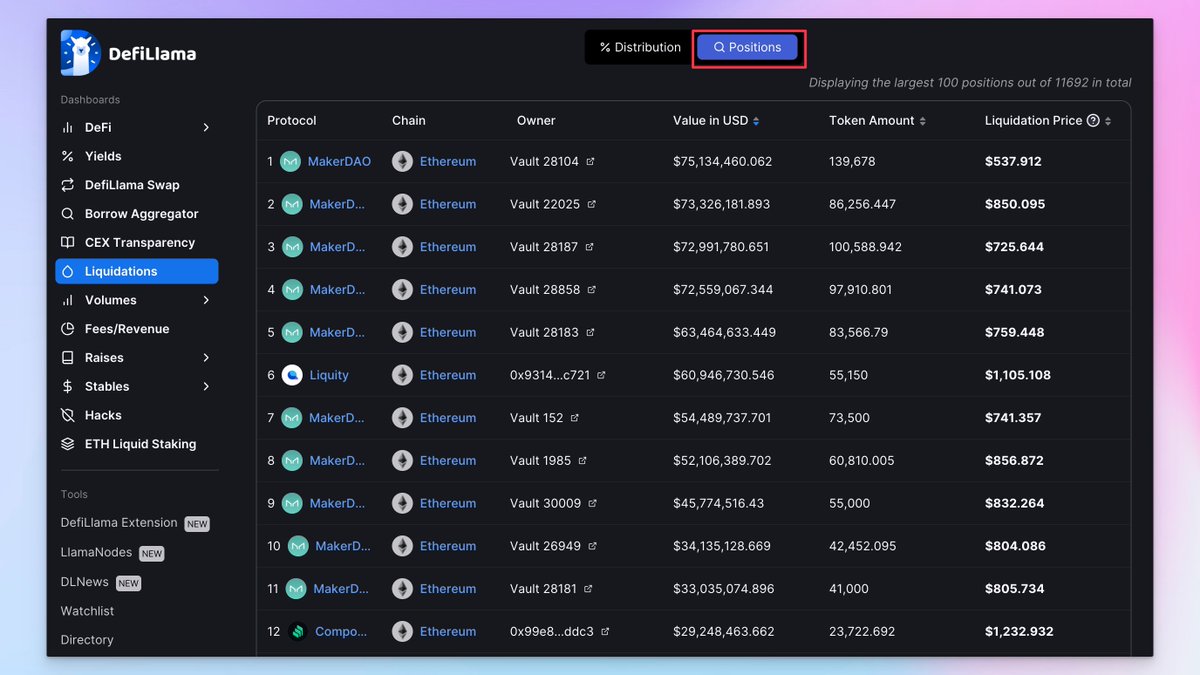Open external link icon beside 0x9314...c721
This screenshot has height=675, width=1200.
[601, 375]
